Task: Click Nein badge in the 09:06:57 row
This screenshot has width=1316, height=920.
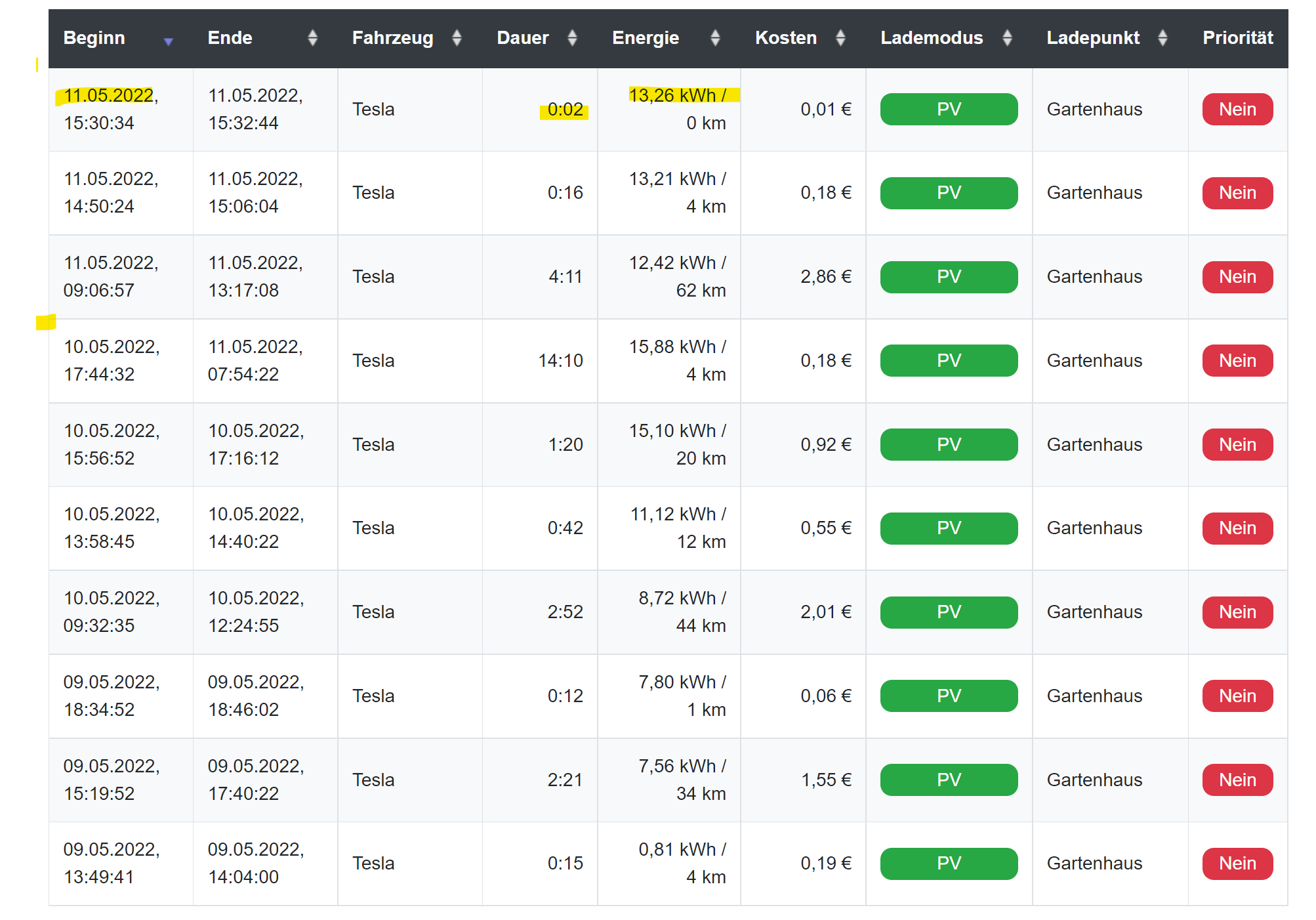Action: point(1237,277)
